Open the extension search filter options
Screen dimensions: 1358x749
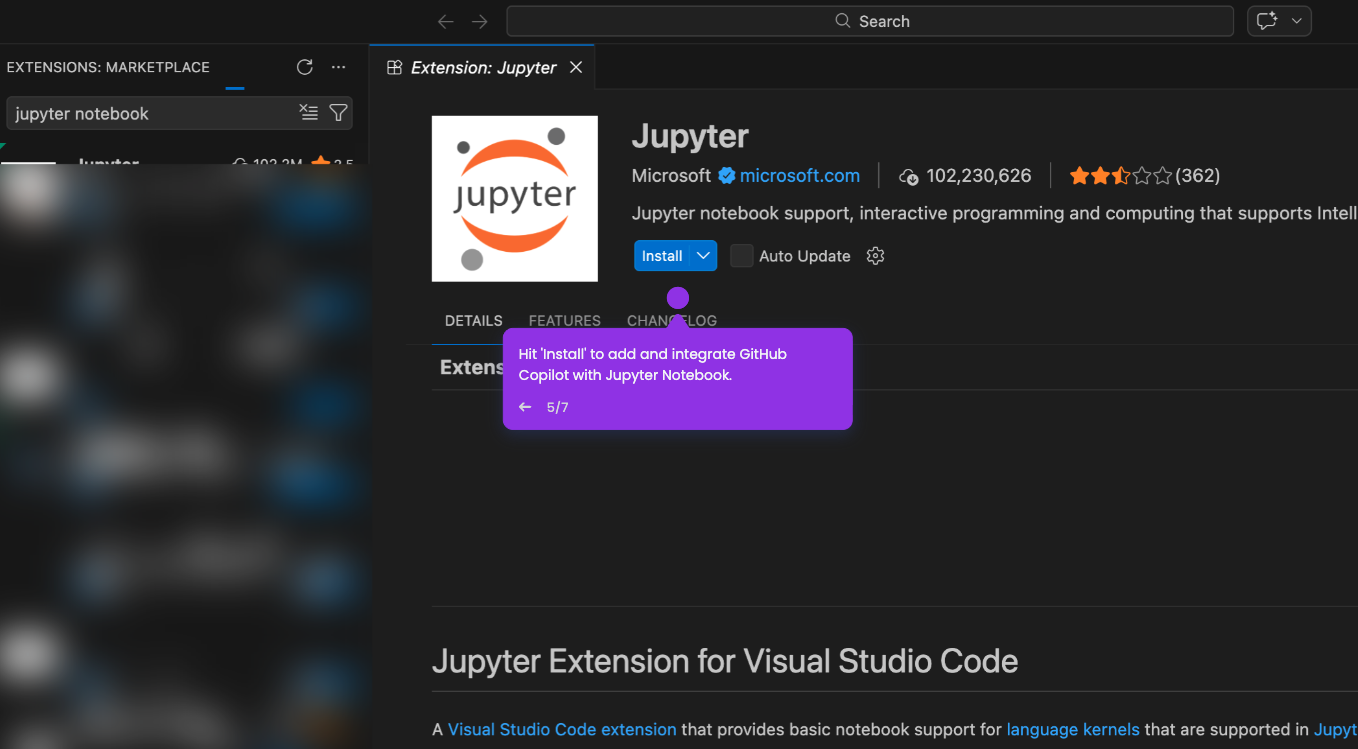coord(339,113)
